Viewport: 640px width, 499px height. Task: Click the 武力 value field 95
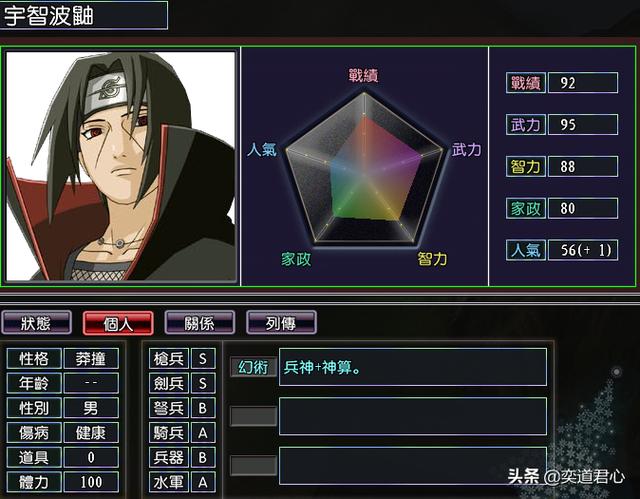click(582, 124)
